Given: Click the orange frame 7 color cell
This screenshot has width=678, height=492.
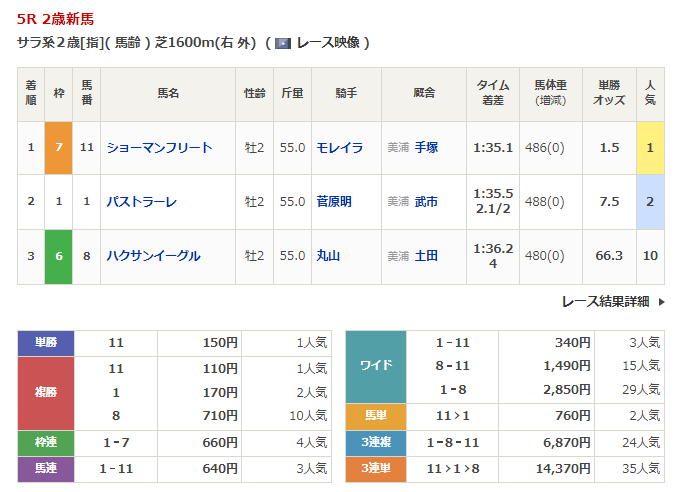Looking at the screenshot, I should pos(59,148).
